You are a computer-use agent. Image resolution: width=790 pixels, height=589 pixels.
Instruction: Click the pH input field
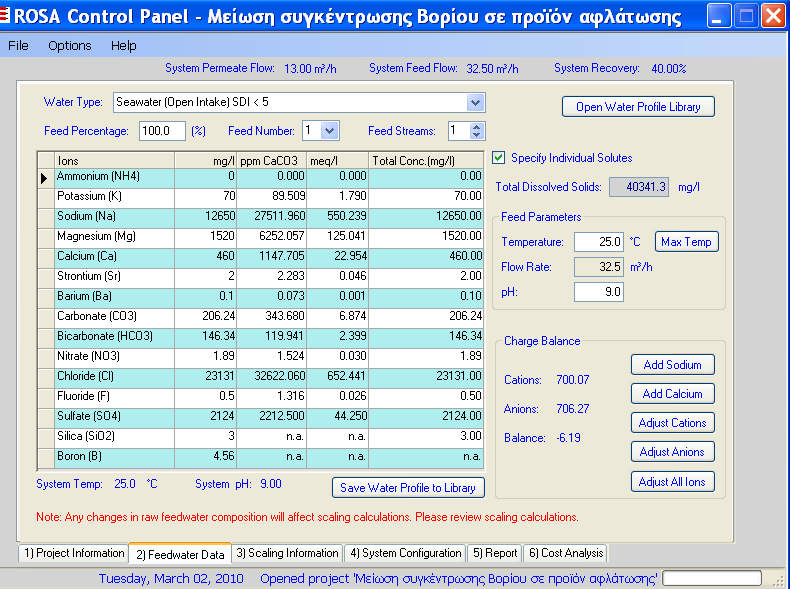click(x=599, y=292)
